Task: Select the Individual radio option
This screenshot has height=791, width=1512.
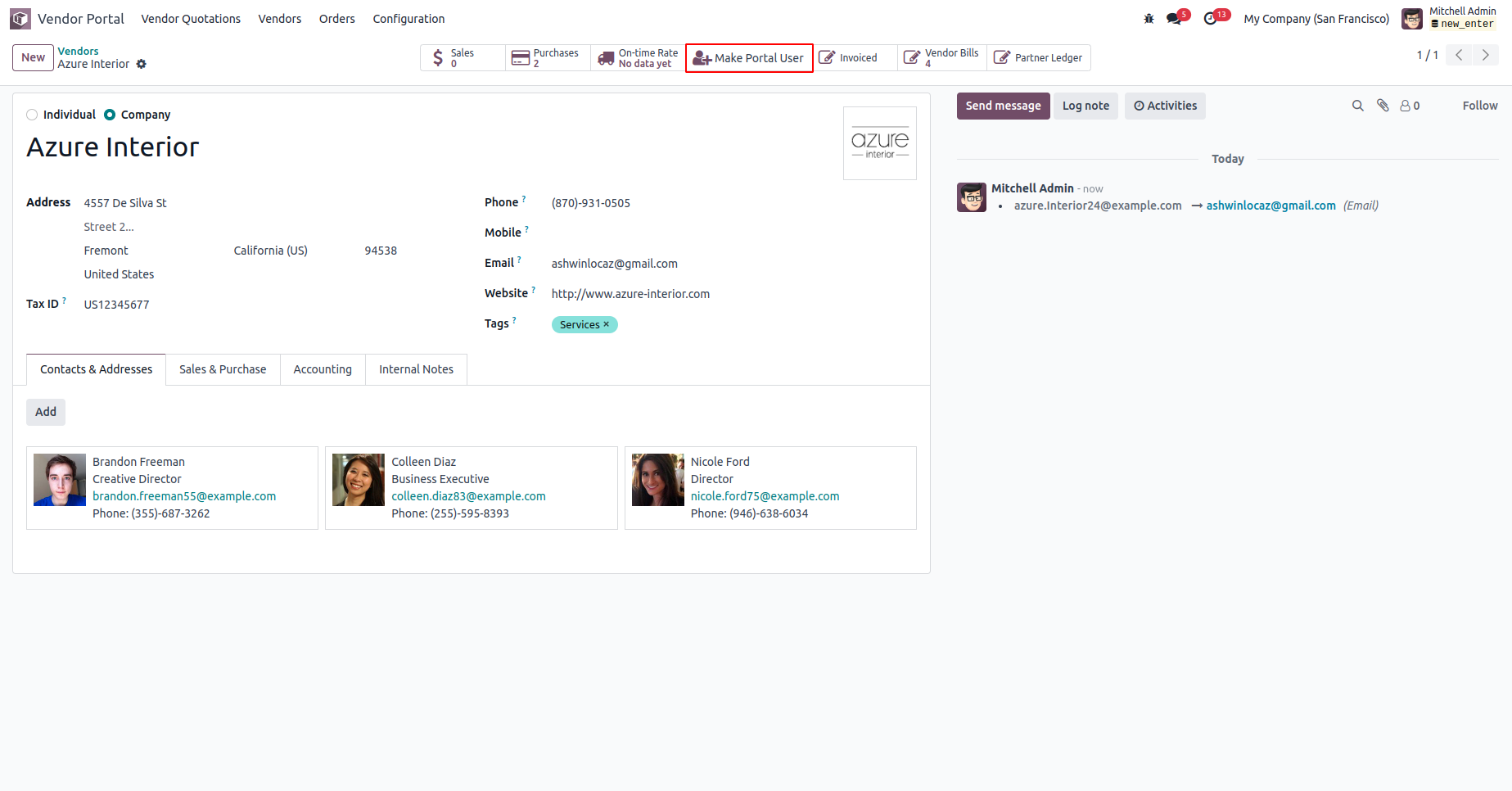Action: [32, 115]
